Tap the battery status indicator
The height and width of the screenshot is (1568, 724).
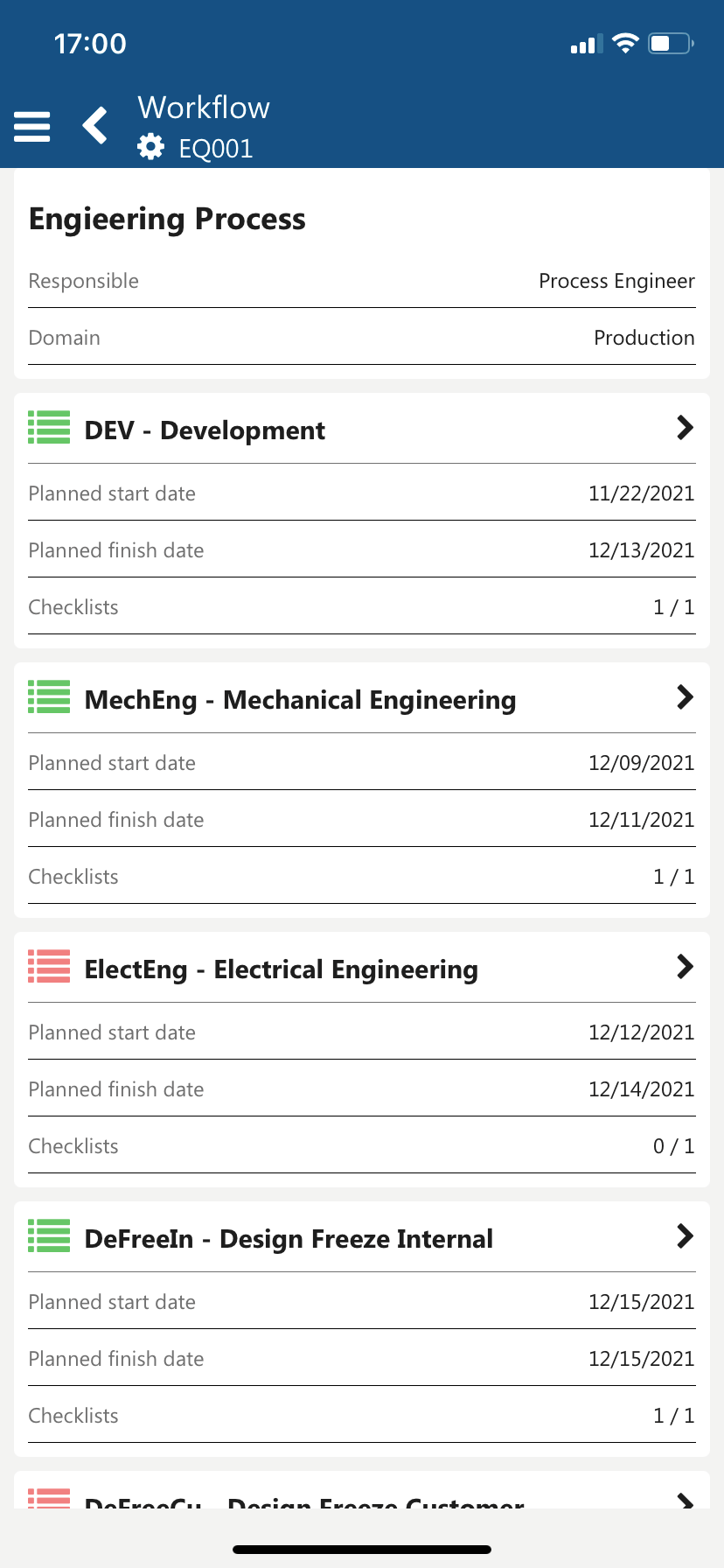[670, 44]
